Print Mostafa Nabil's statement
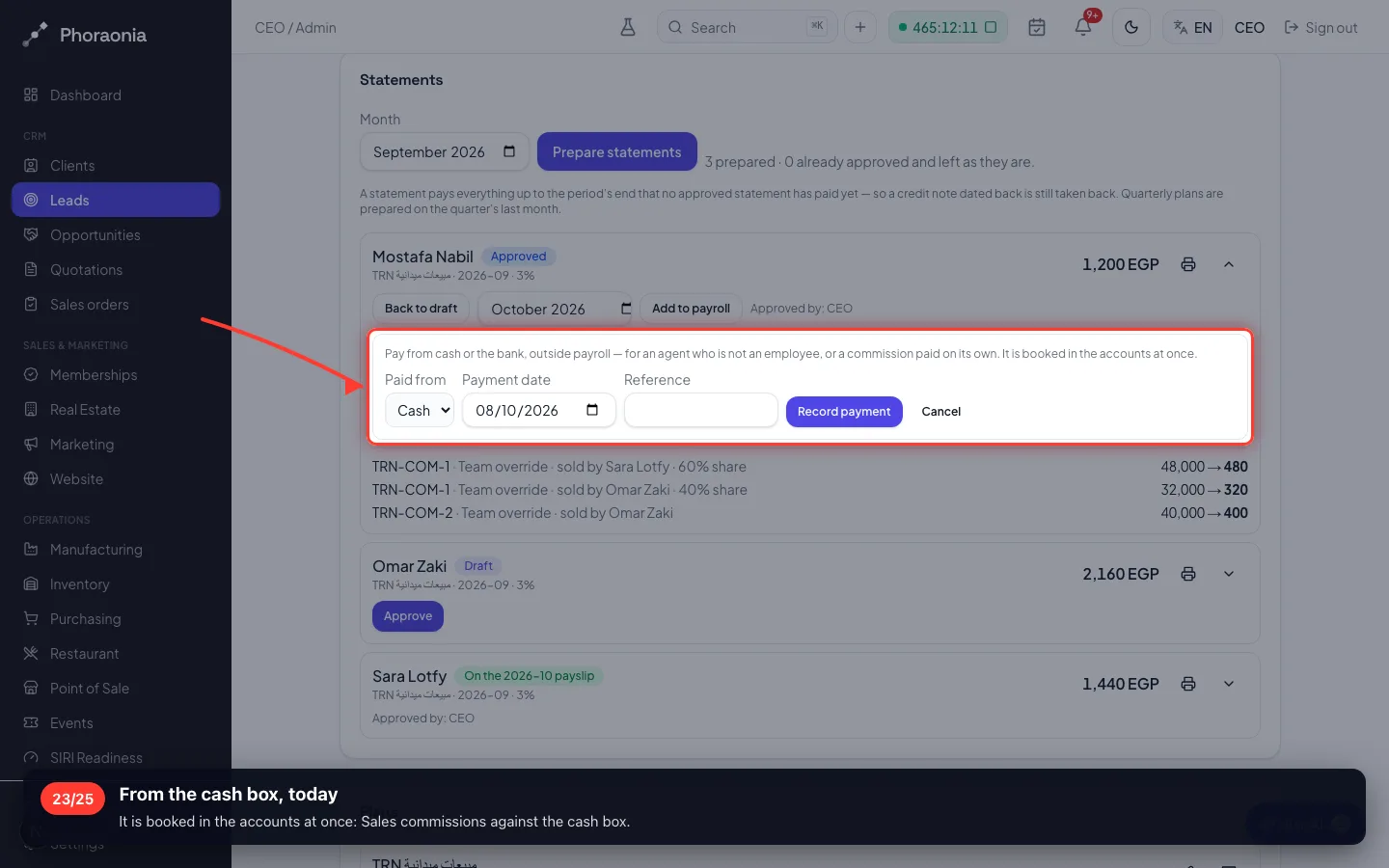Image resolution: width=1389 pixels, height=868 pixels. coord(1188,264)
